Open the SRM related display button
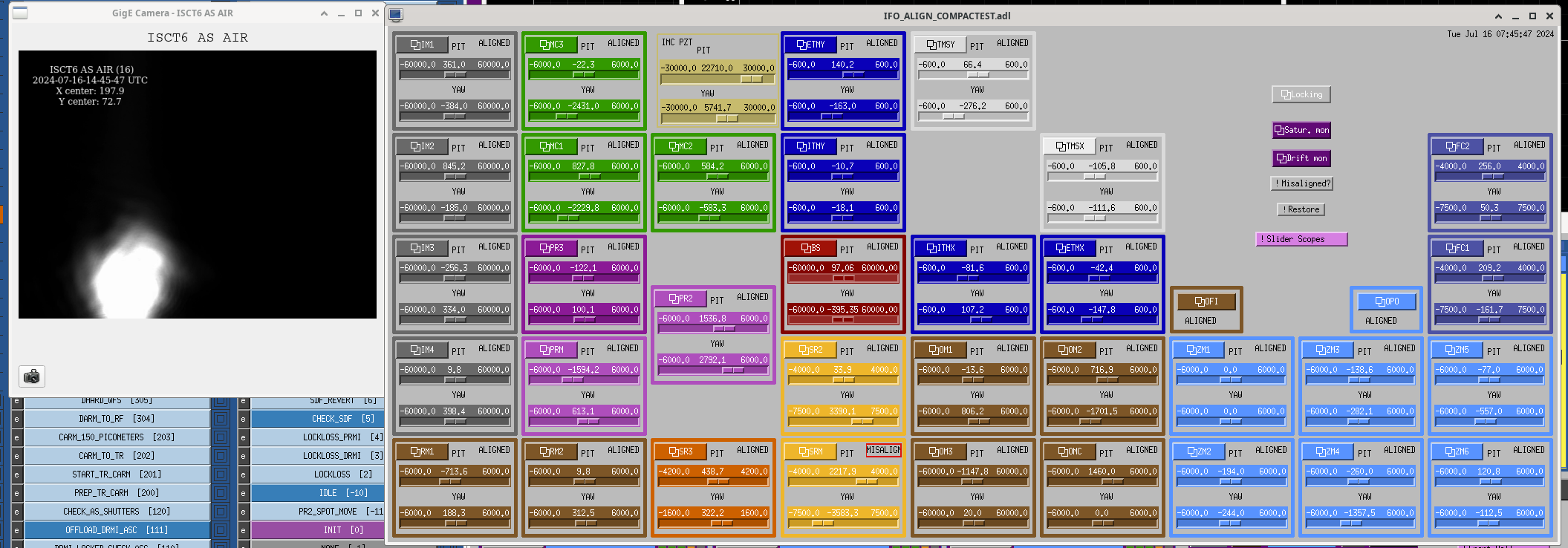This screenshot has height=548, width=1568. [810, 451]
